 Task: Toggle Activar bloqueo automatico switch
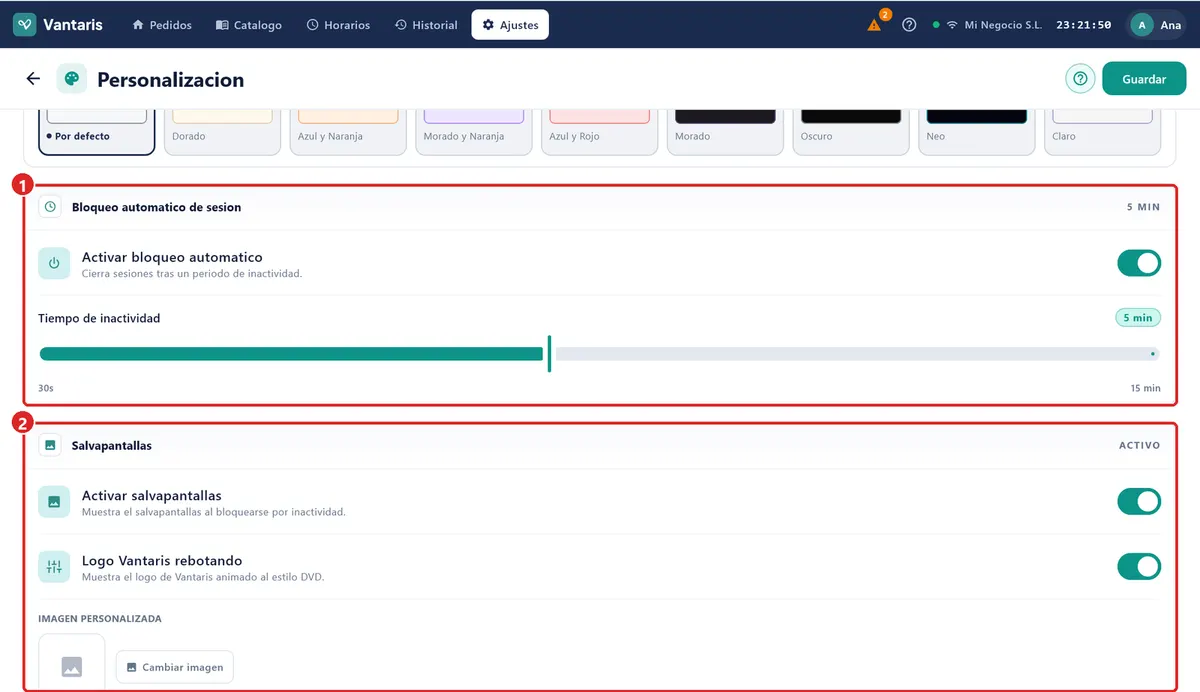point(1139,263)
